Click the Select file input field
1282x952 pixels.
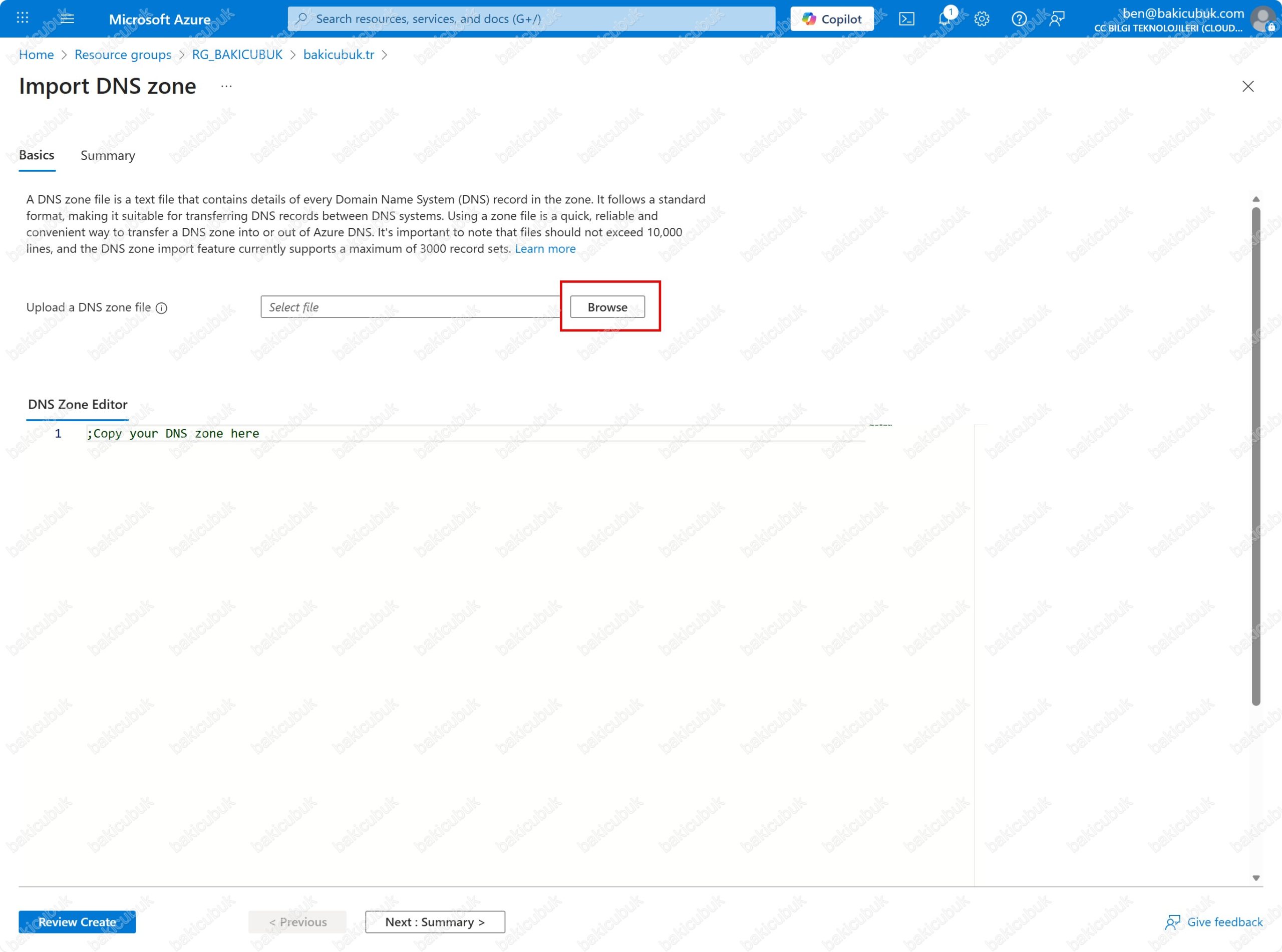tap(409, 307)
